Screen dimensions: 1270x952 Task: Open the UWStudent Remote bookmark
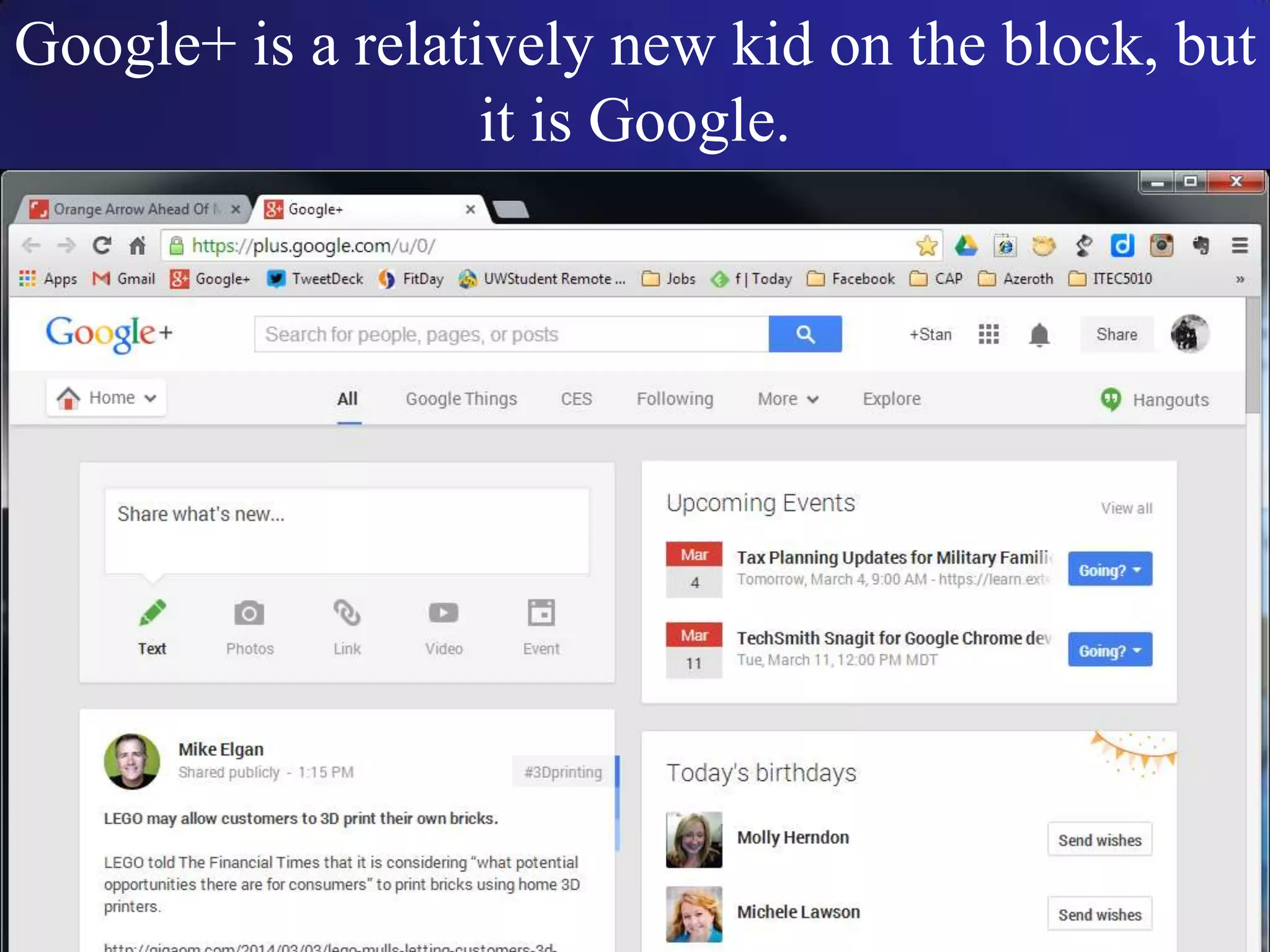pyautogui.click(x=542, y=279)
